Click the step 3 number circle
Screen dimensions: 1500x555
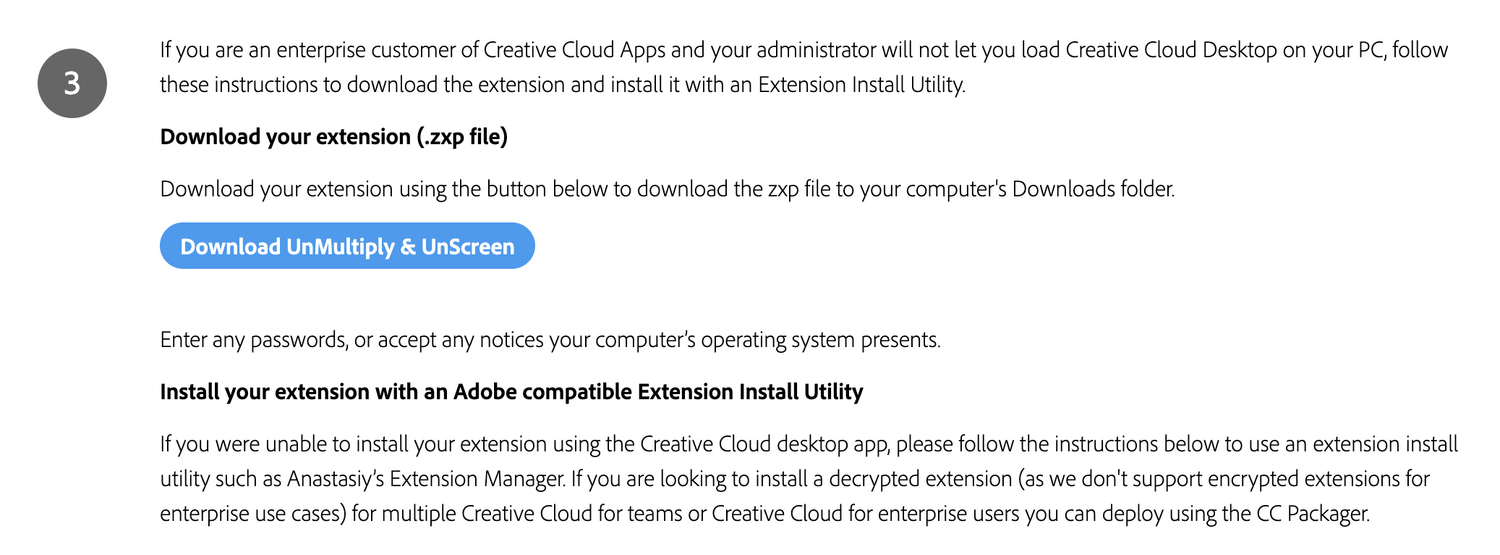click(x=72, y=83)
